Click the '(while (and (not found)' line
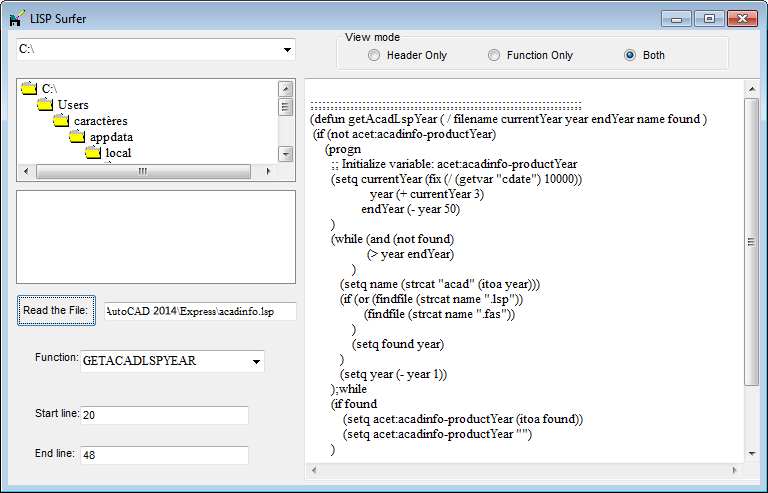 click(392, 239)
